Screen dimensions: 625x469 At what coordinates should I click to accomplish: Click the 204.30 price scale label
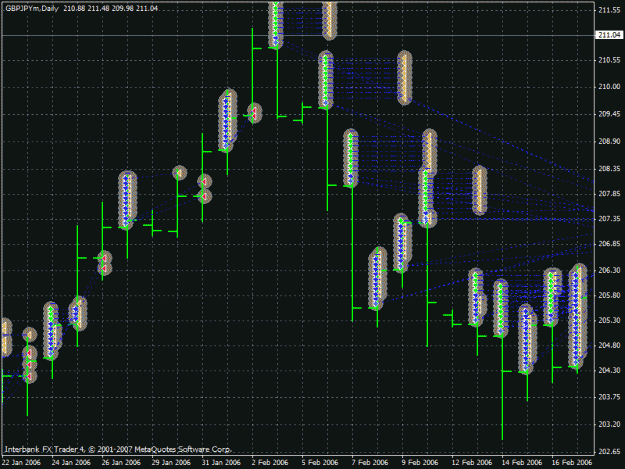[x=609, y=370]
